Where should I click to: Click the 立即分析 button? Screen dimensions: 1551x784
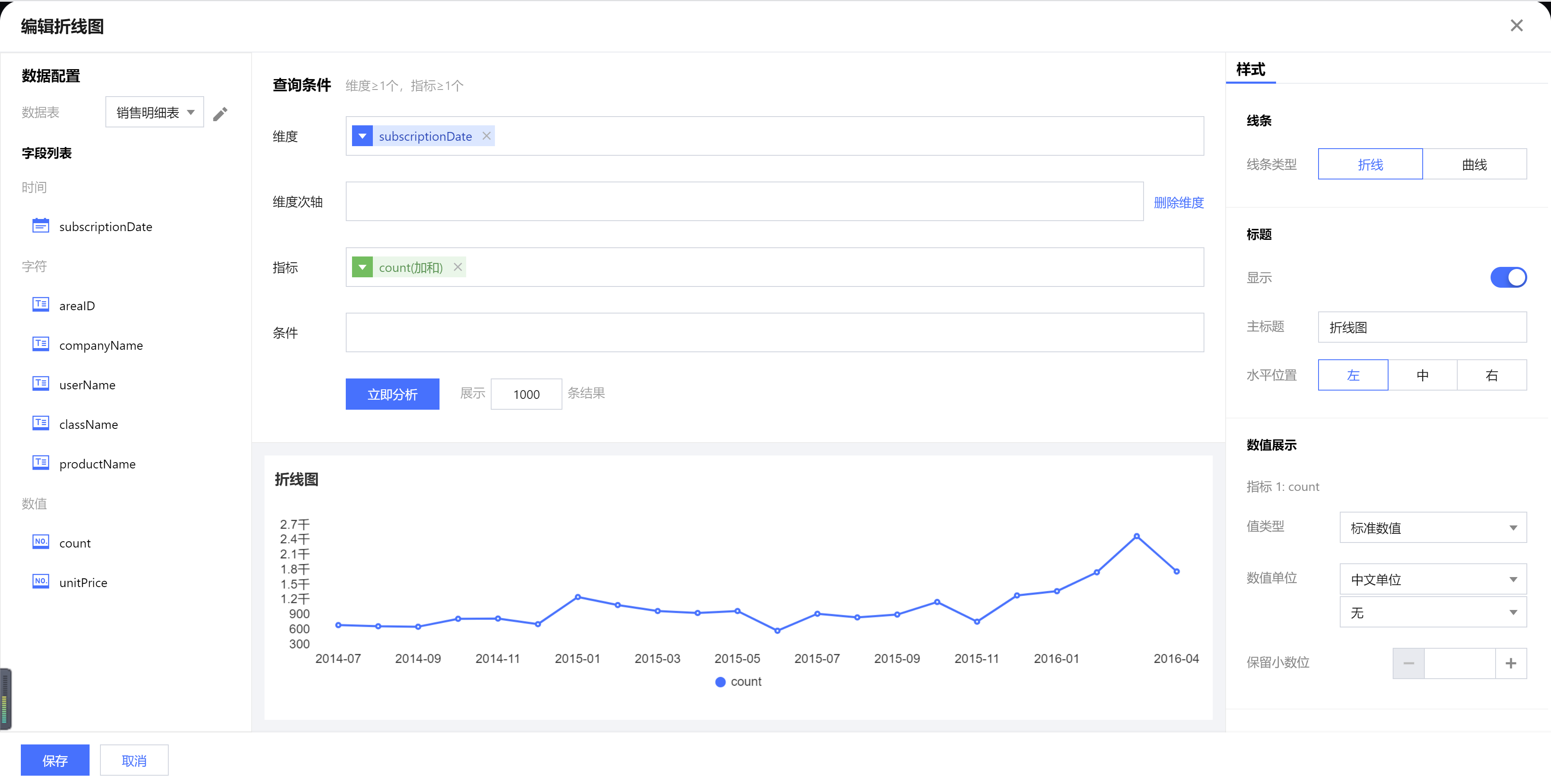392,394
